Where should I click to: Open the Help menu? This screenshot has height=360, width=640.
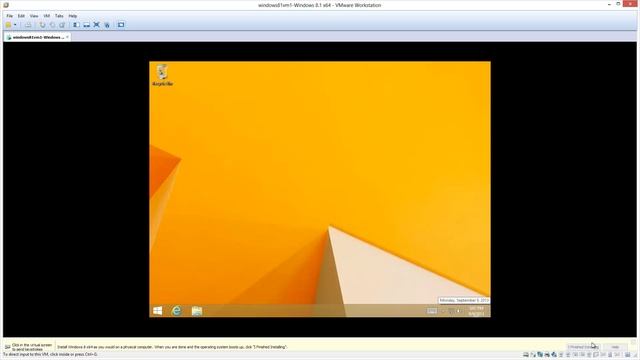pyautogui.click(x=73, y=16)
